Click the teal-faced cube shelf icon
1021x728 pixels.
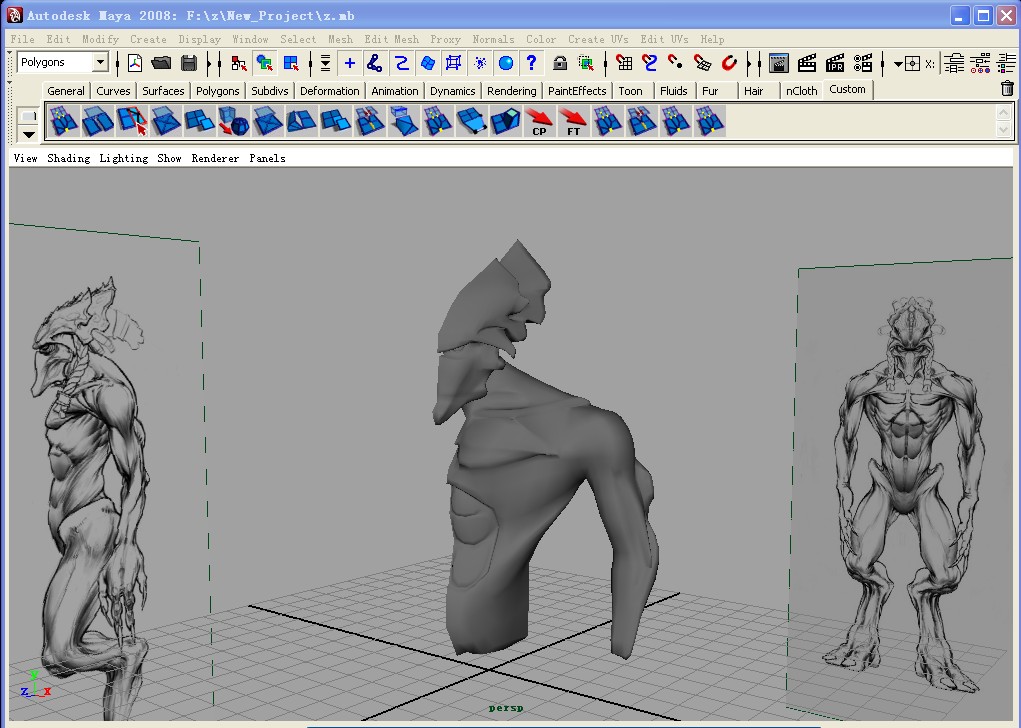click(505, 122)
